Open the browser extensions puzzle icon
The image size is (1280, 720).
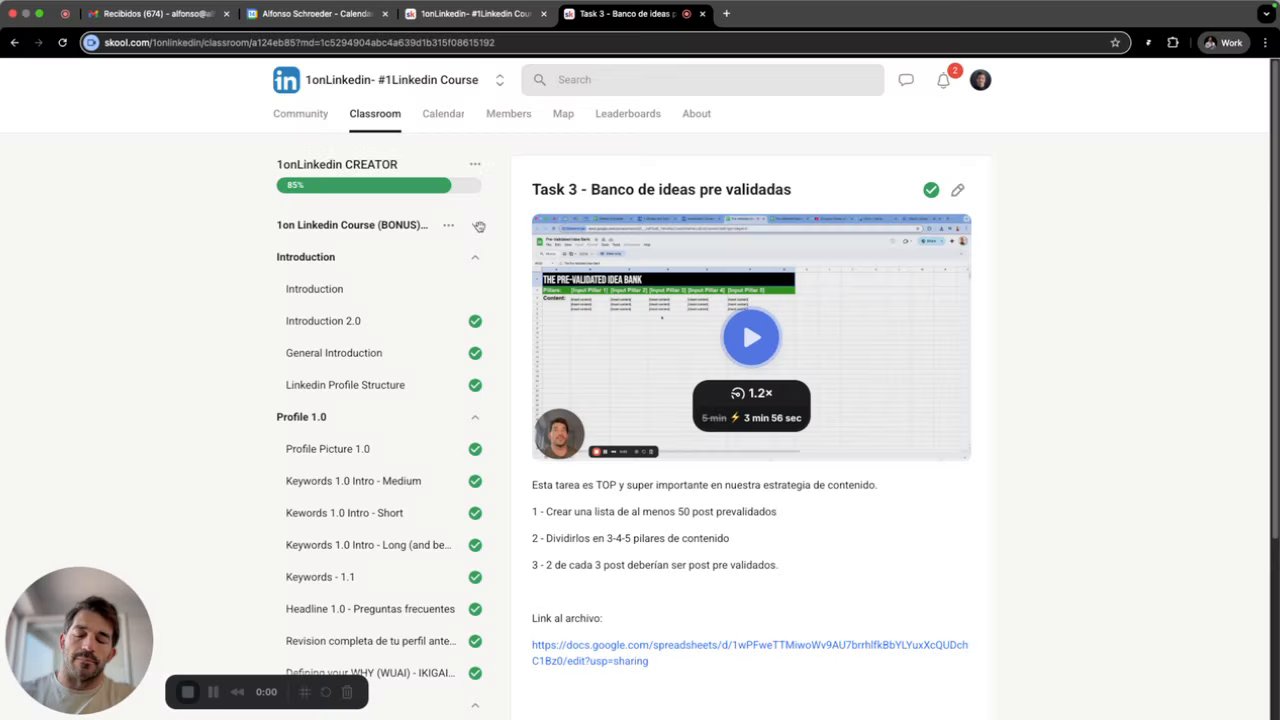pyautogui.click(x=1173, y=43)
